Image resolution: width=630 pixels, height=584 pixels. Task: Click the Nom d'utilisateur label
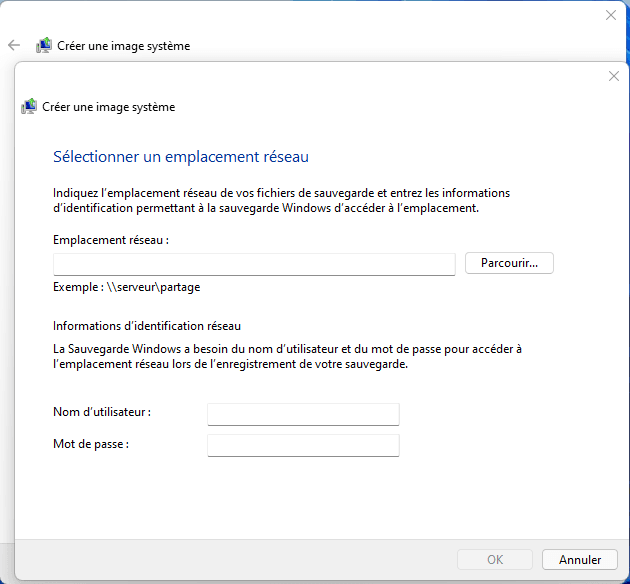pos(101,412)
